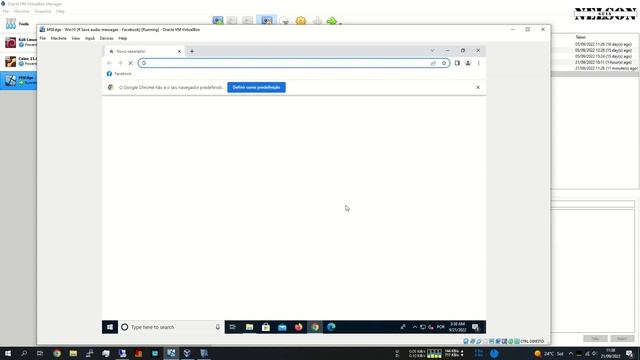Click the Reset button in snapshot panel
The height and width of the screenshot is (360, 640).
[x=622, y=339]
